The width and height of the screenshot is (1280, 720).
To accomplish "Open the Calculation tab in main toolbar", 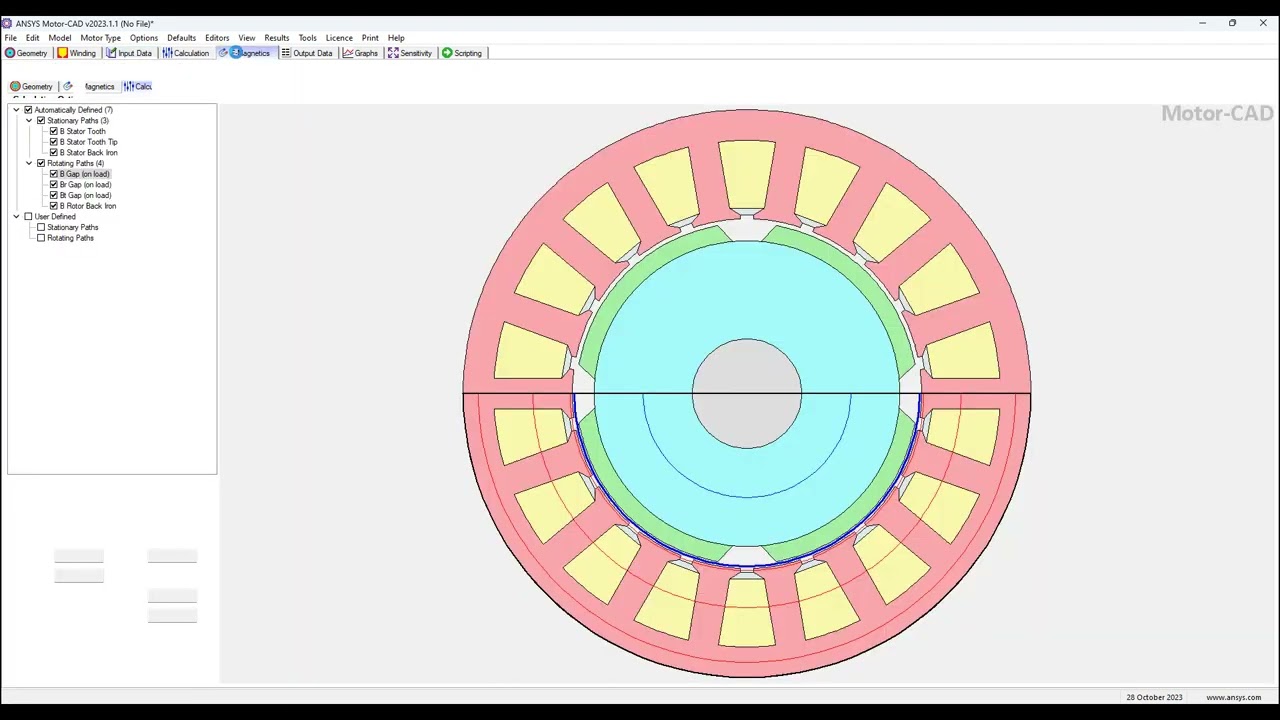I will tap(186, 53).
